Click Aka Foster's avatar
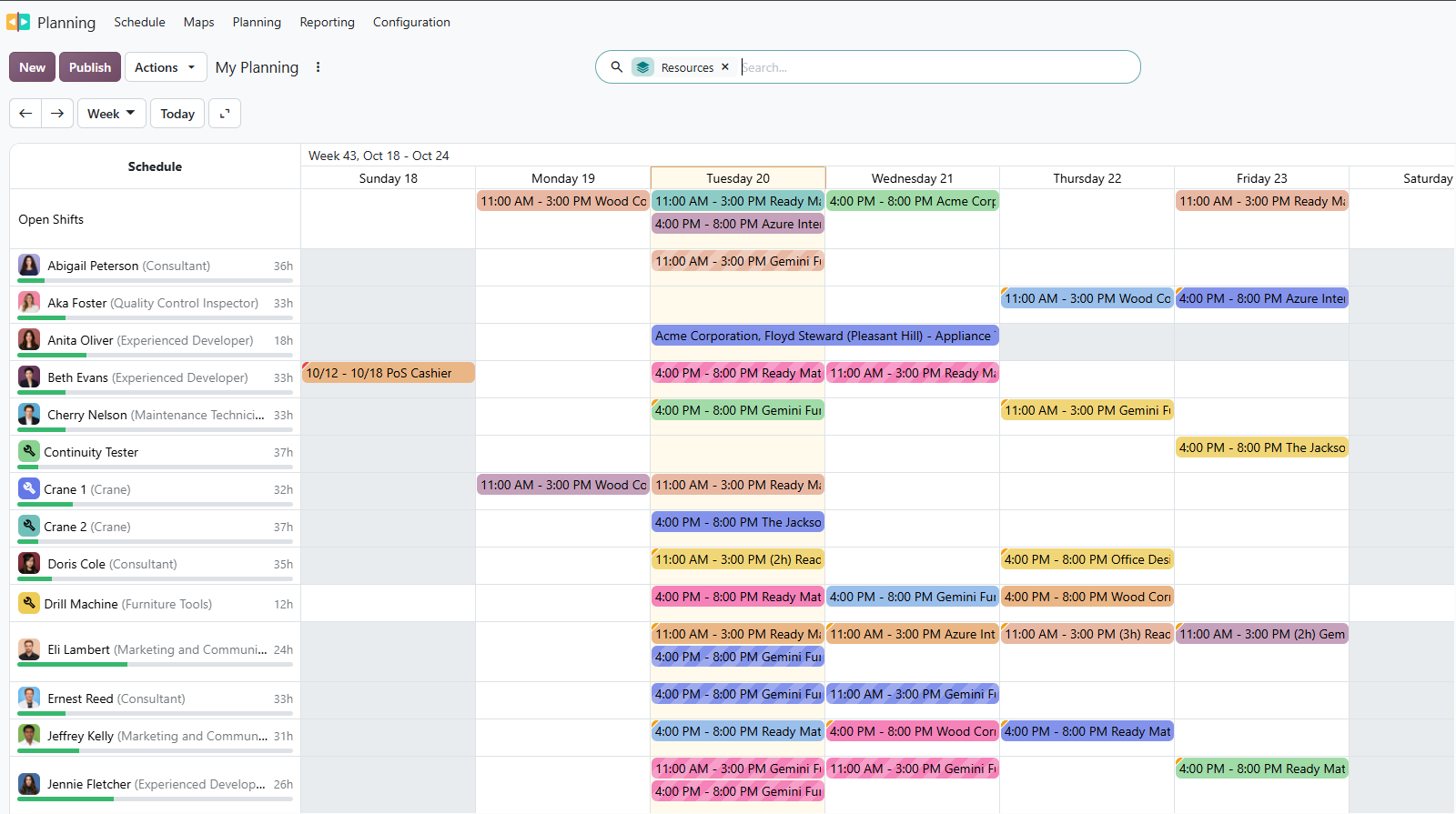 [29, 303]
